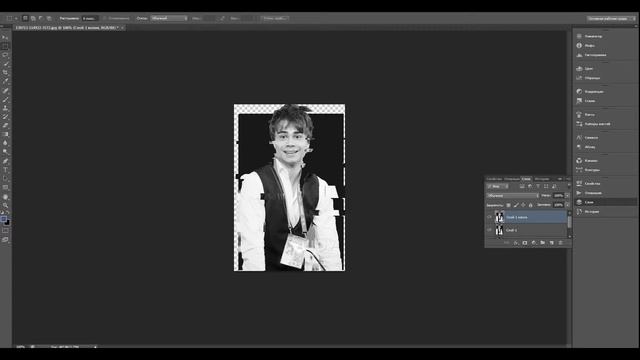
Task: Select the Pen tool
Action: (5, 161)
